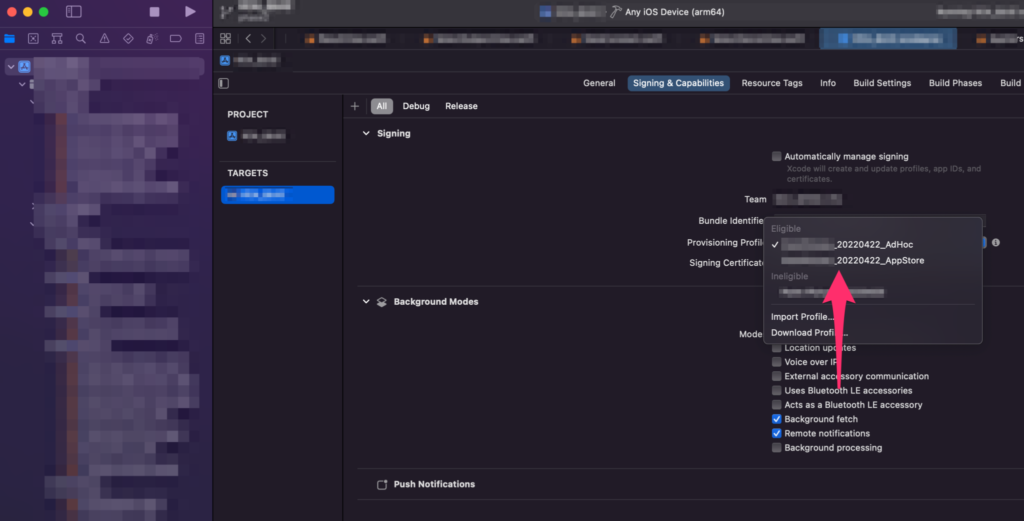1024x521 pixels.
Task: Open the Issue navigator warning icon
Action: click(x=104, y=39)
